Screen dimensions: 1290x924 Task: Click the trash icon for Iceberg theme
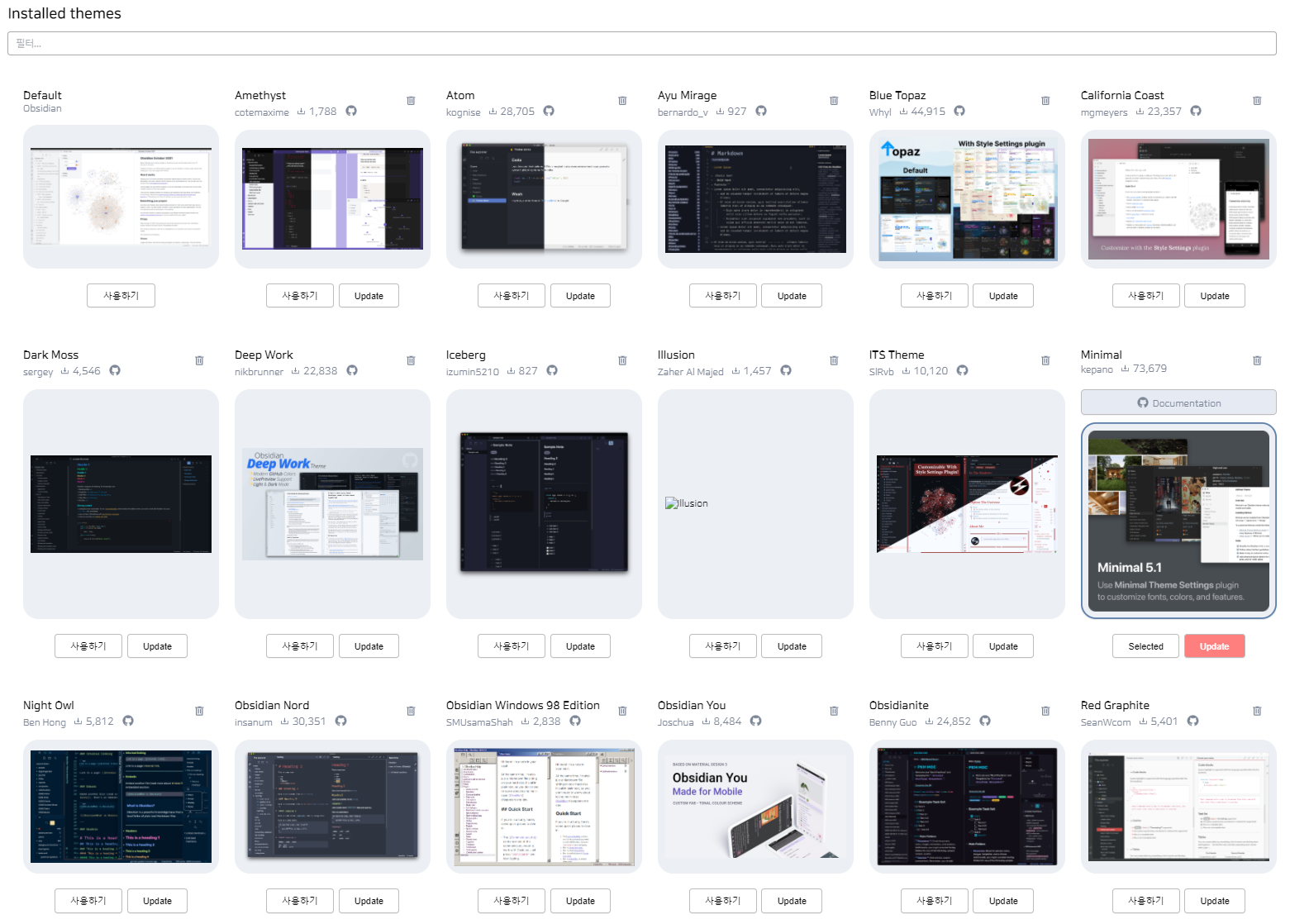[622, 360]
